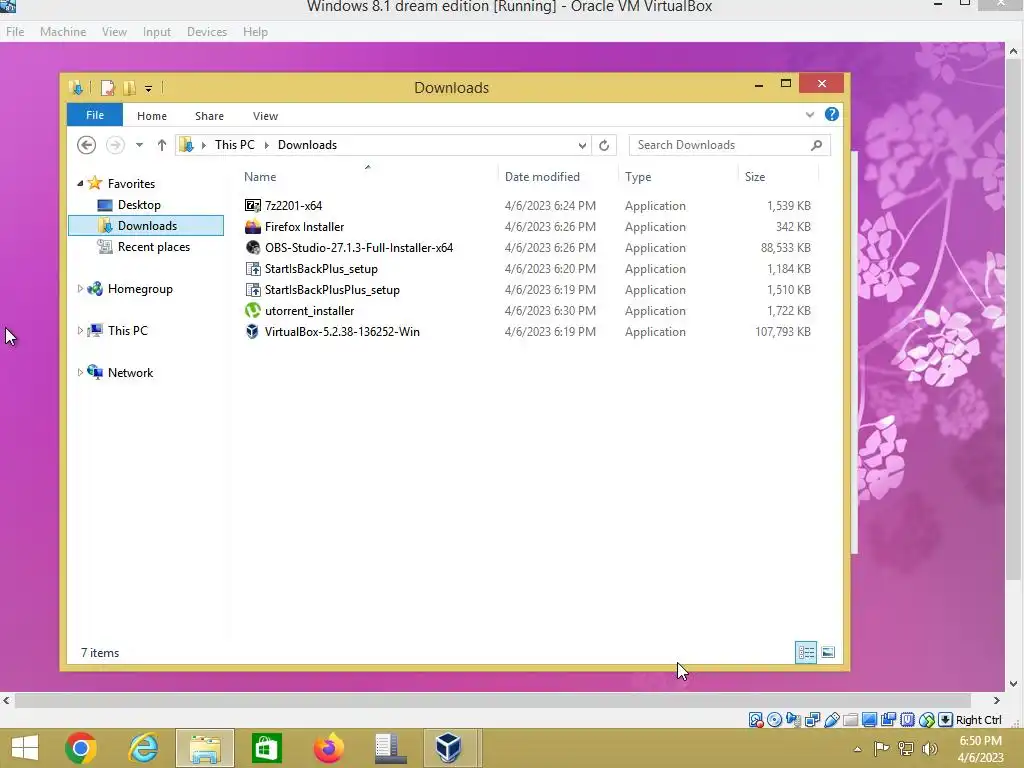Image resolution: width=1024 pixels, height=768 pixels.
Task: Click the 107,793 KB size cell
Action: pos(783,332)
